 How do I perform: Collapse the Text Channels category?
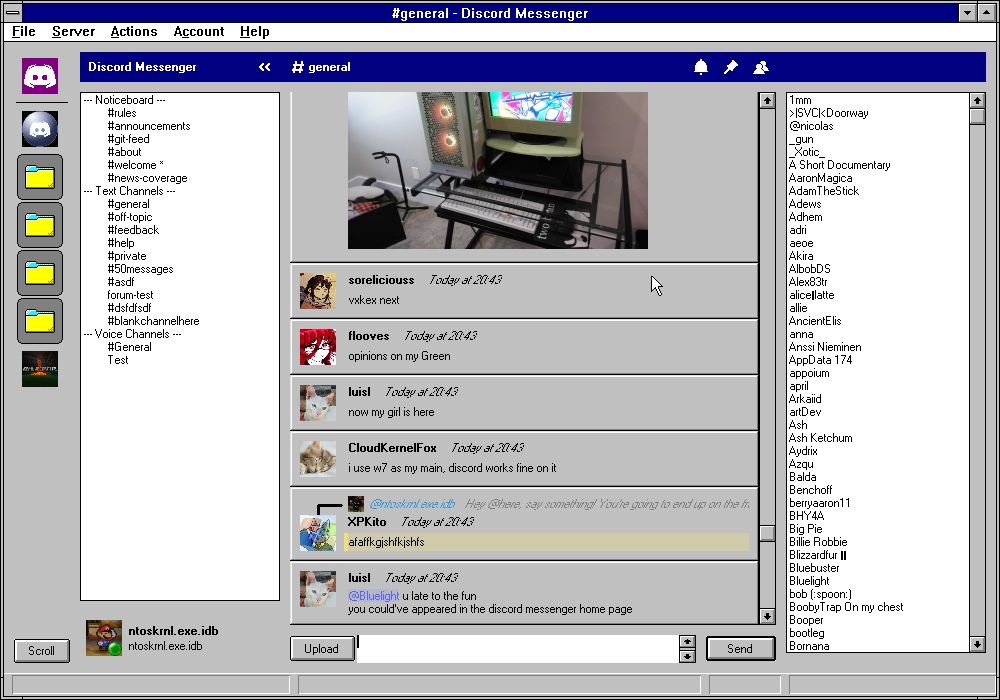(x=129, y=191)
